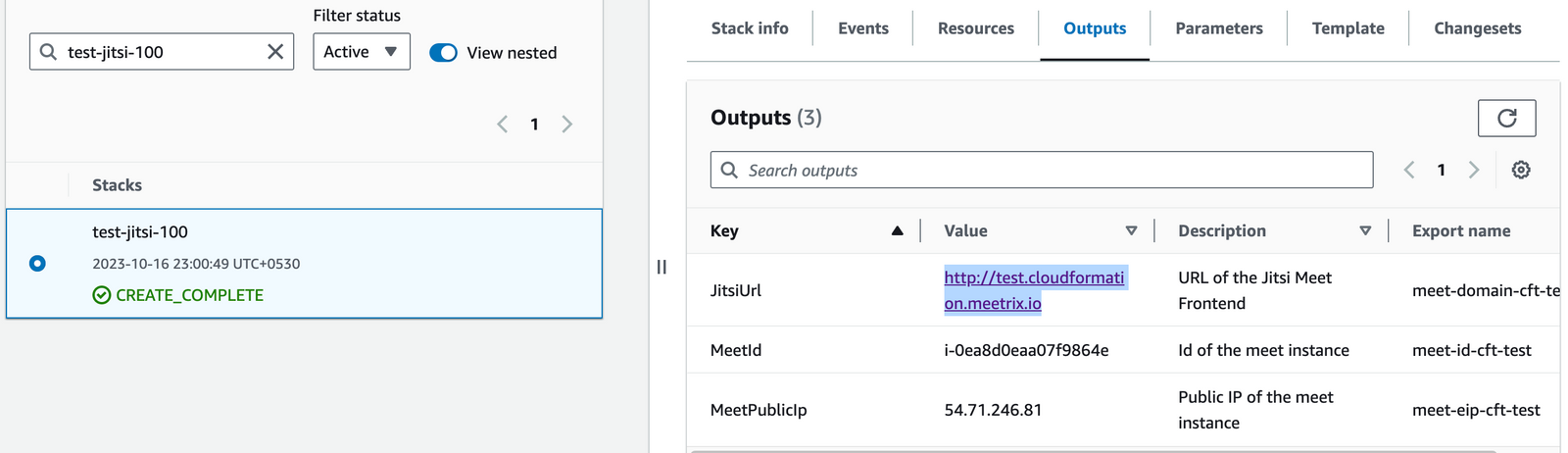The width and height of the screenshot is (1568, 453).
Task: Clear the test-jitsi-100 stack search text
Action: tap(275, 52)
